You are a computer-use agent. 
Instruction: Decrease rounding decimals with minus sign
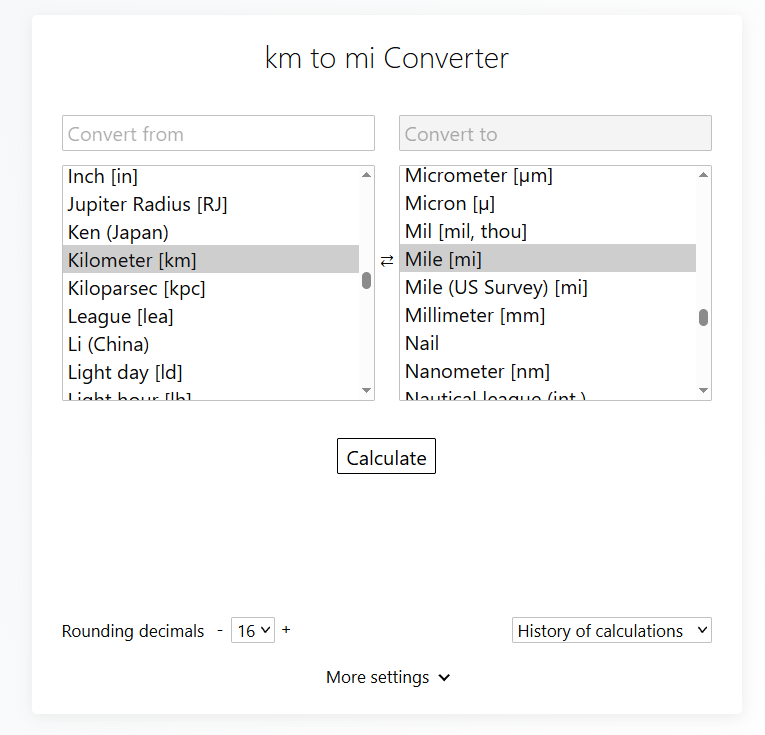(x=220, y=631)
